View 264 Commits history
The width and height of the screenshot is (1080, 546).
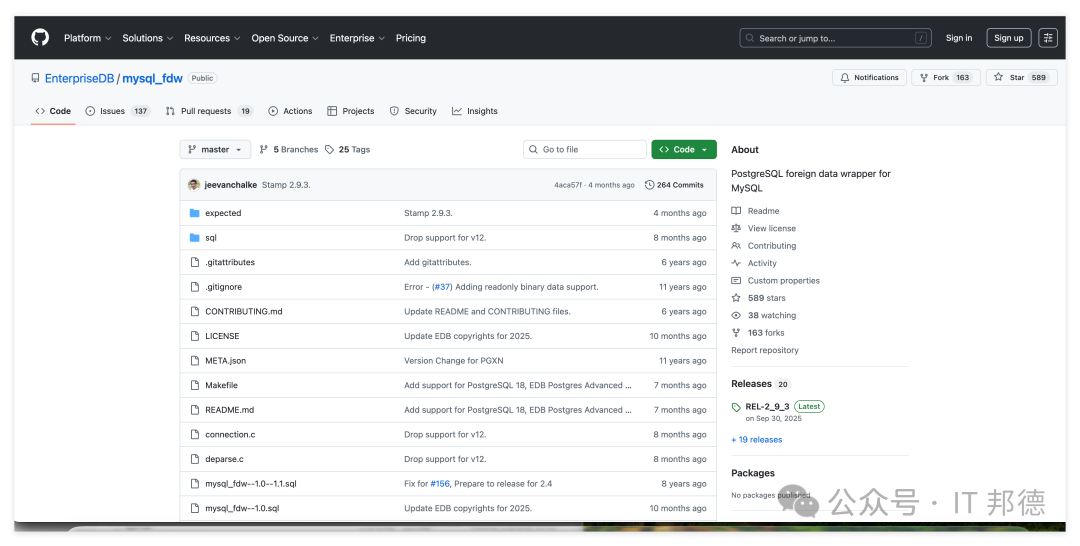point(674,185)
